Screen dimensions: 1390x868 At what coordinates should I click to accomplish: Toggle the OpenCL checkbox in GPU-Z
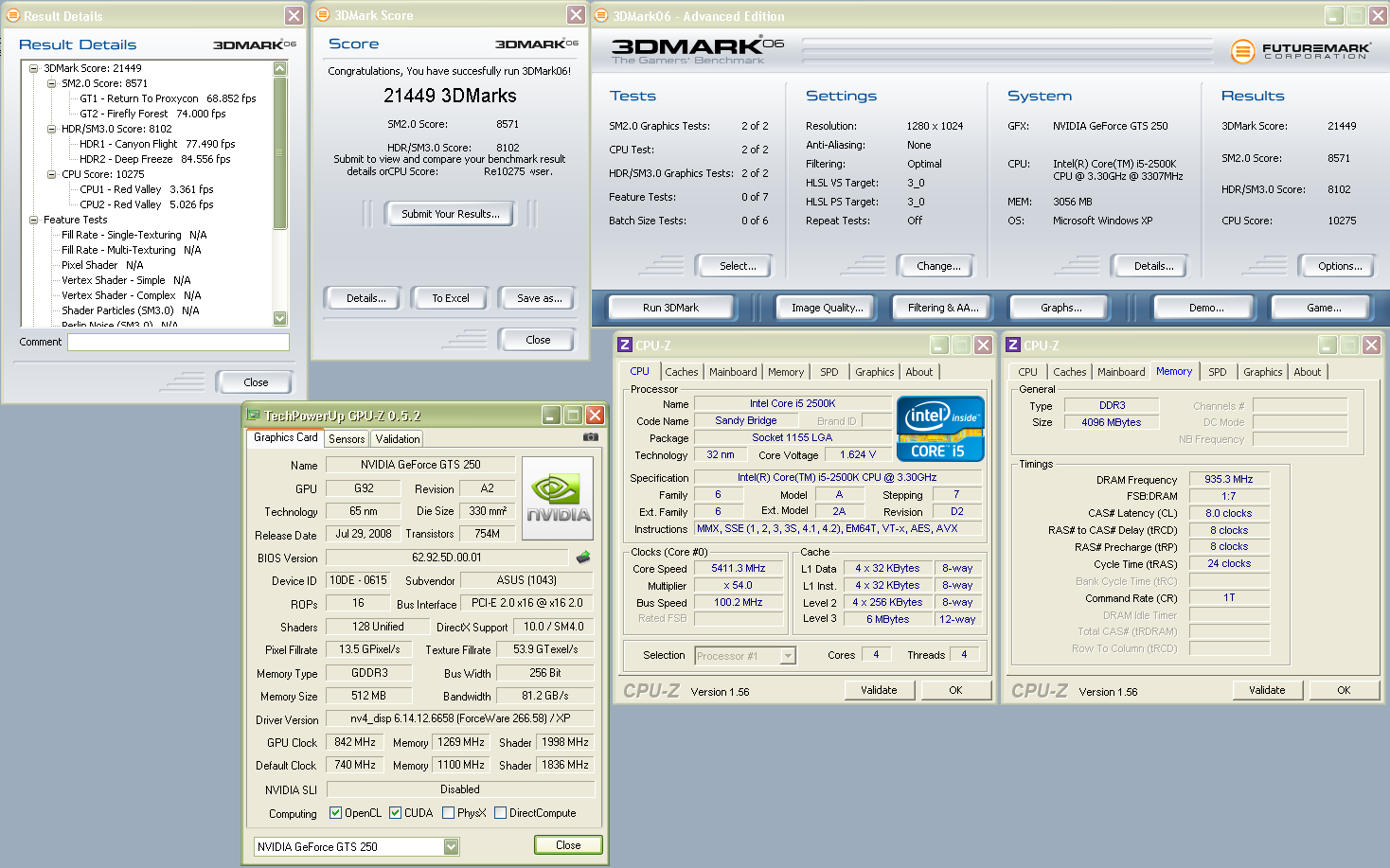335,813
